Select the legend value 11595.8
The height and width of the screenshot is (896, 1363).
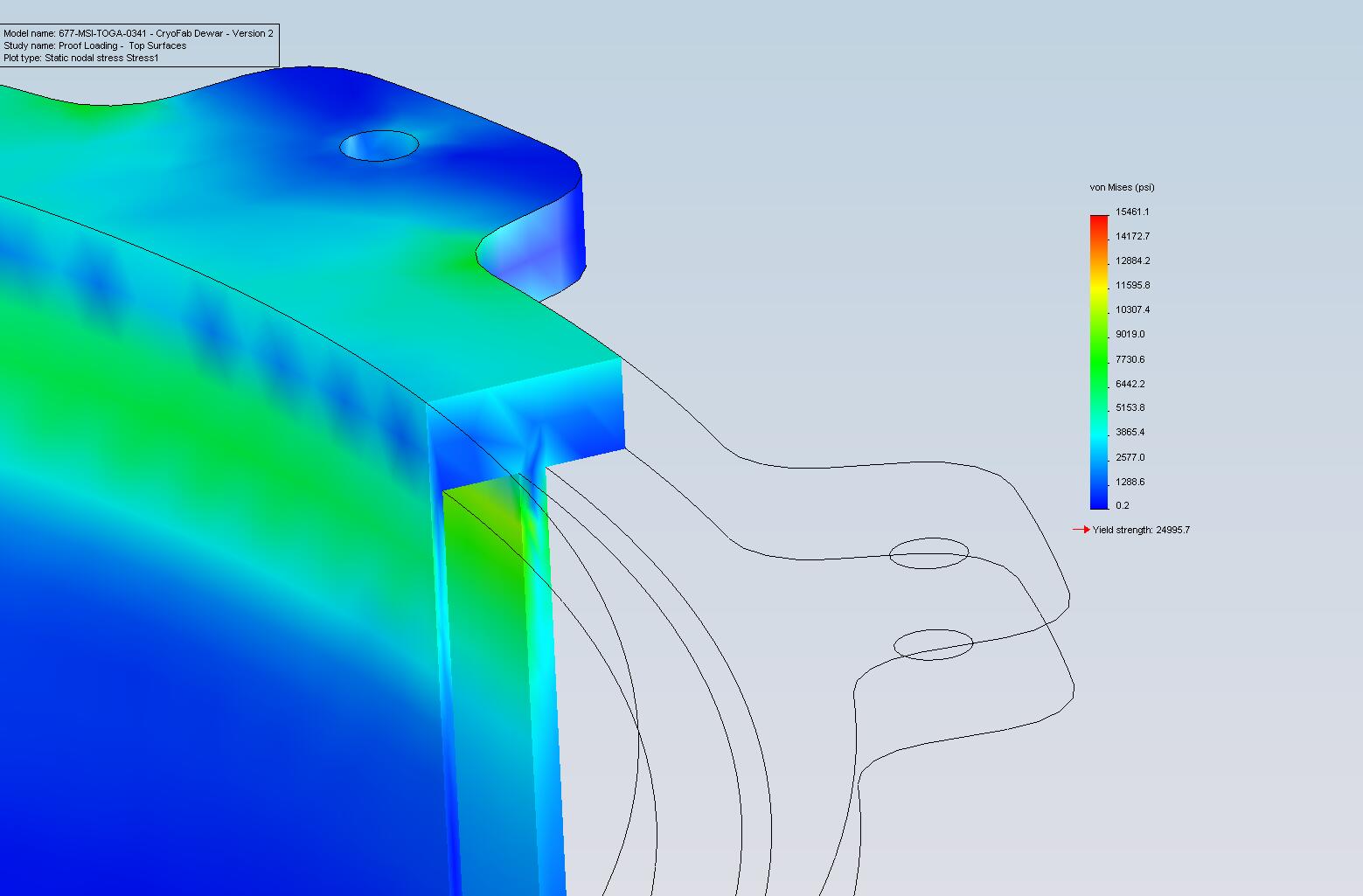point(1132,285)
